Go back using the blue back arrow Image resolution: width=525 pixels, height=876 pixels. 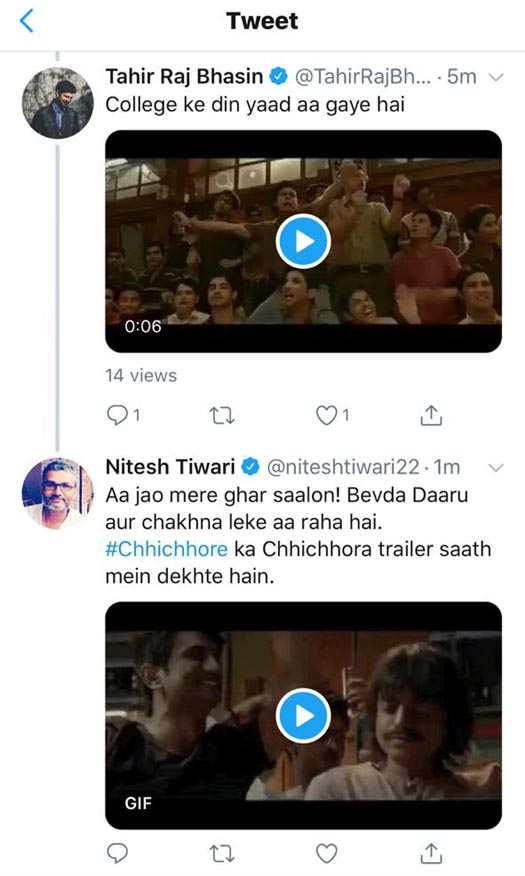coord(26,21)
